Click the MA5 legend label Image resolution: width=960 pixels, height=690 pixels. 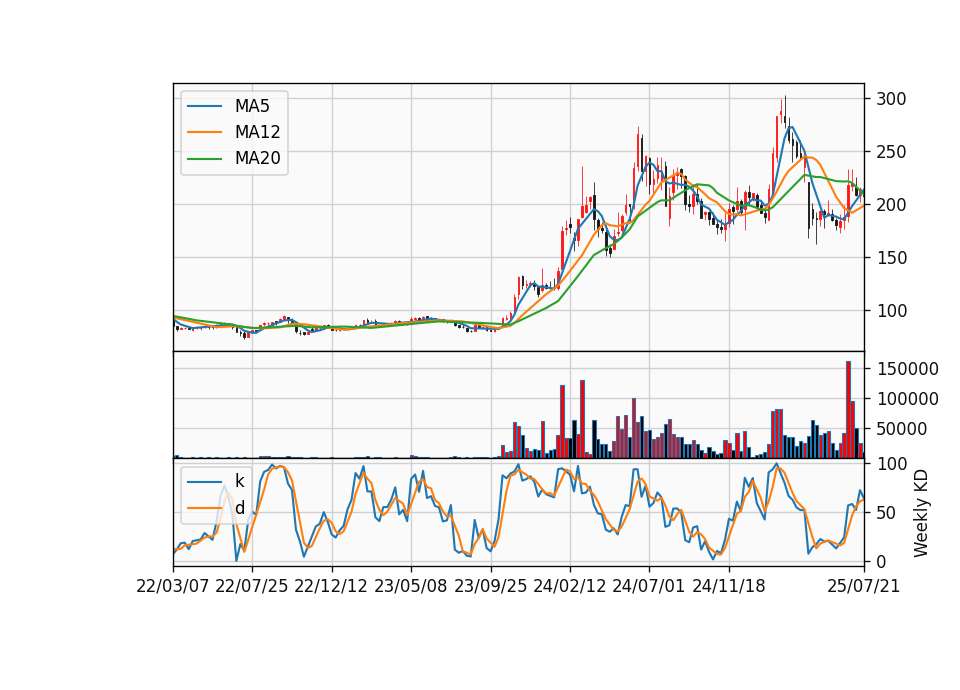252,106
